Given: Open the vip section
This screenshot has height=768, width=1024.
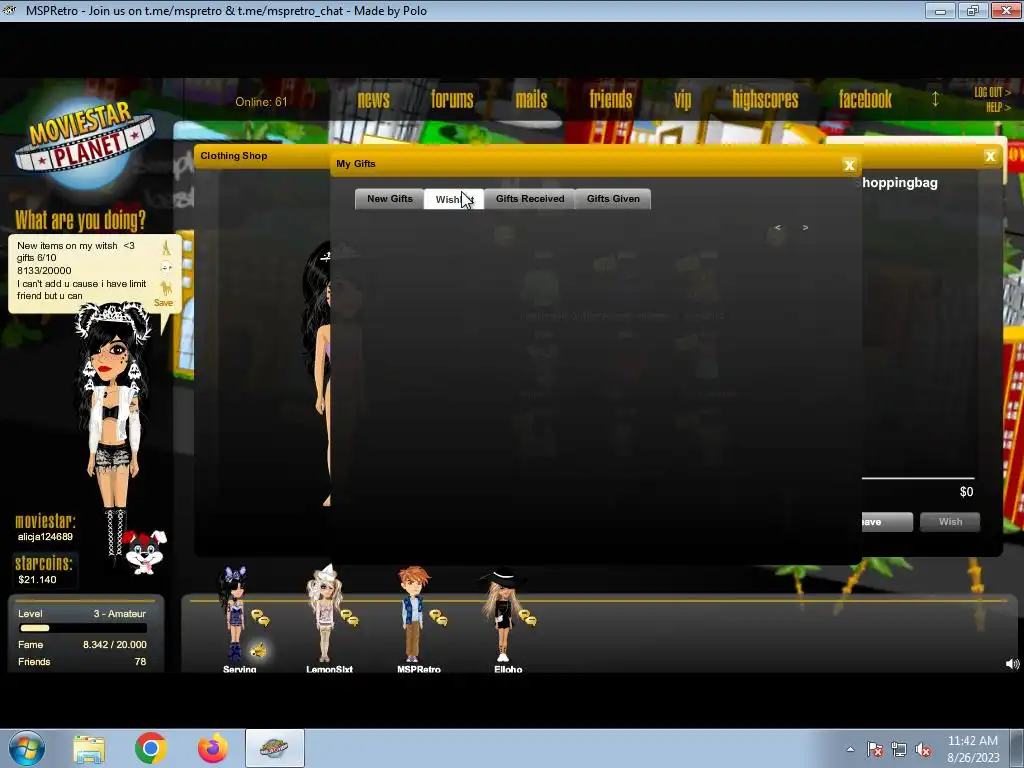Looking at the screenshot, I should point(682,100).
